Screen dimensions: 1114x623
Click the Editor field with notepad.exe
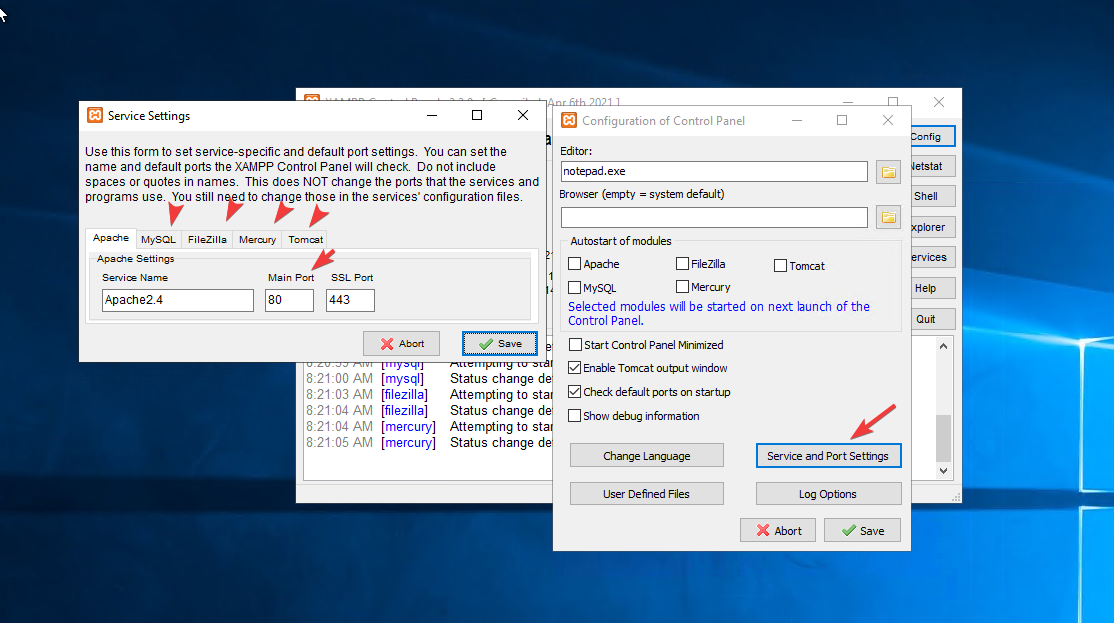pos(714,171)
